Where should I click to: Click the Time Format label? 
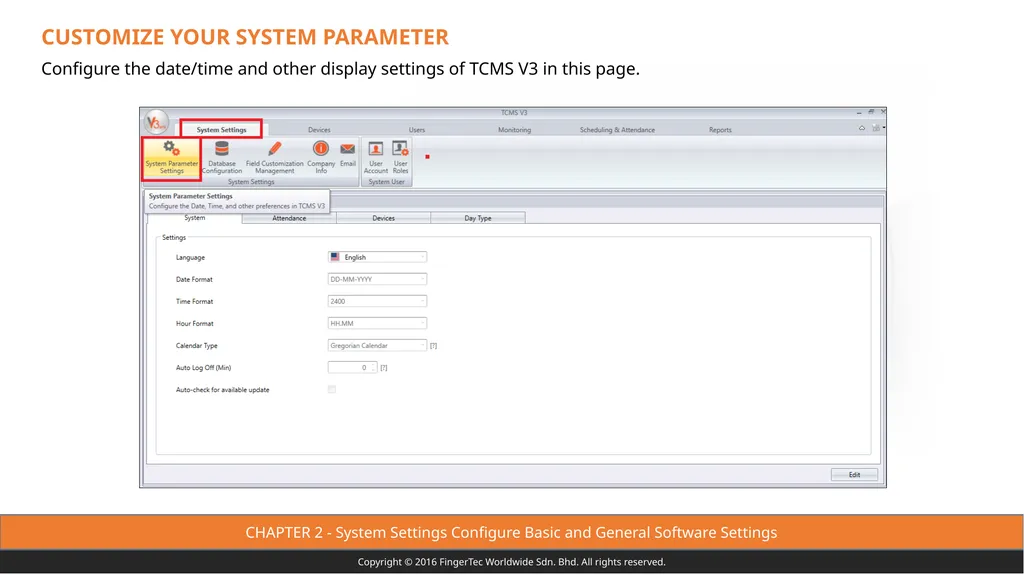pos(194,302)
